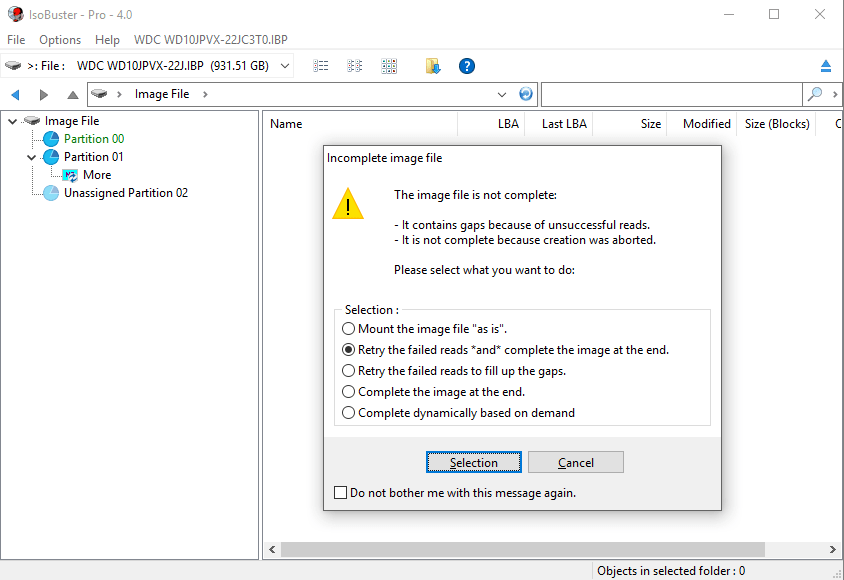The width and height of the screenshot is (844, 580).
Task: Select Mount the image file "as is" option
Action: (348, 329)
